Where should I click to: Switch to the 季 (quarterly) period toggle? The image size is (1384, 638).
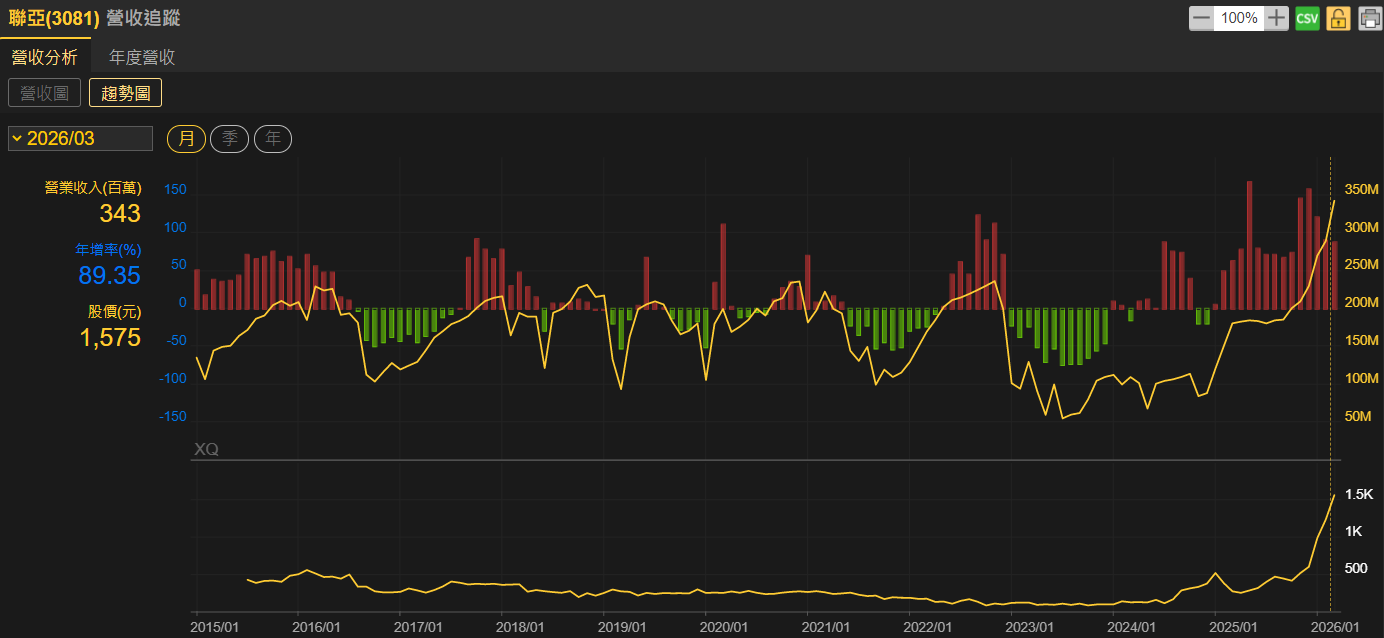coord(229,139)
